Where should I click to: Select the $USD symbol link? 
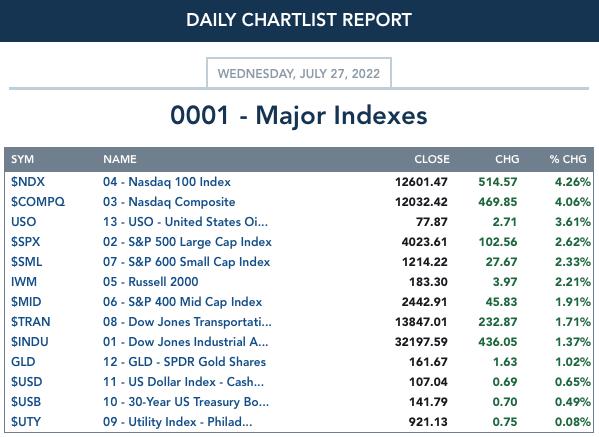(x=27, y=382)
